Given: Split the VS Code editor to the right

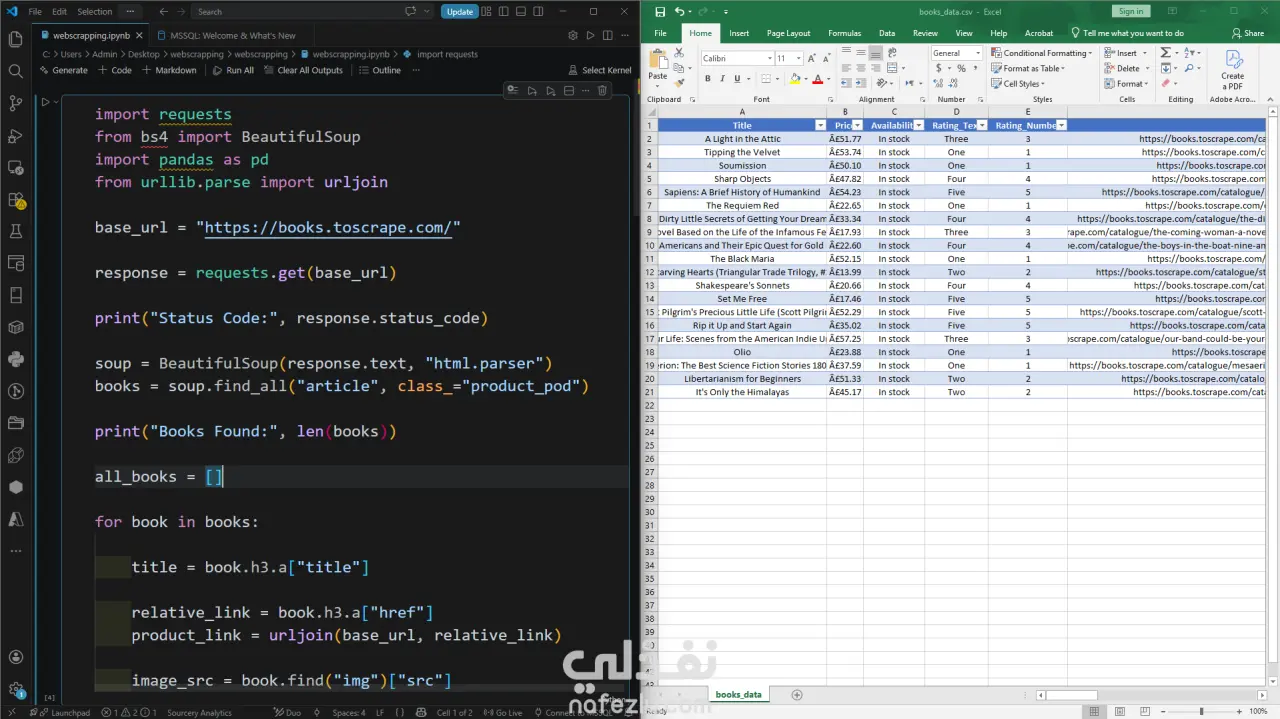Looking at the screenshot, I should click(x=608, y=35).
